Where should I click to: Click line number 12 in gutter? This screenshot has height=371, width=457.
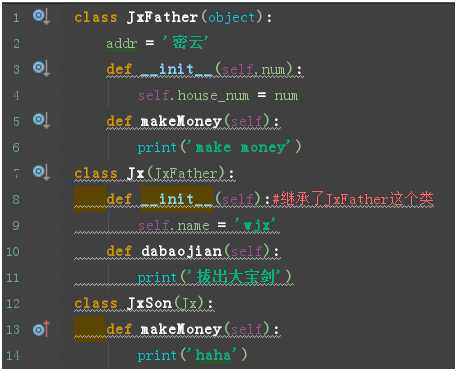pos(13,303)
